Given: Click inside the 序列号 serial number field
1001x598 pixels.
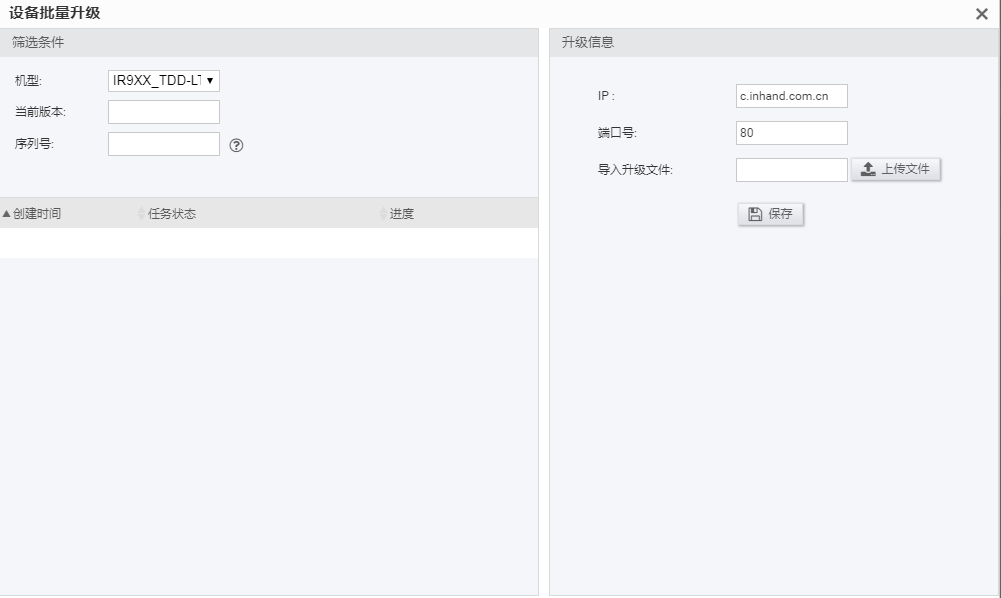Looking at the screenshot, I should [163, 144].
